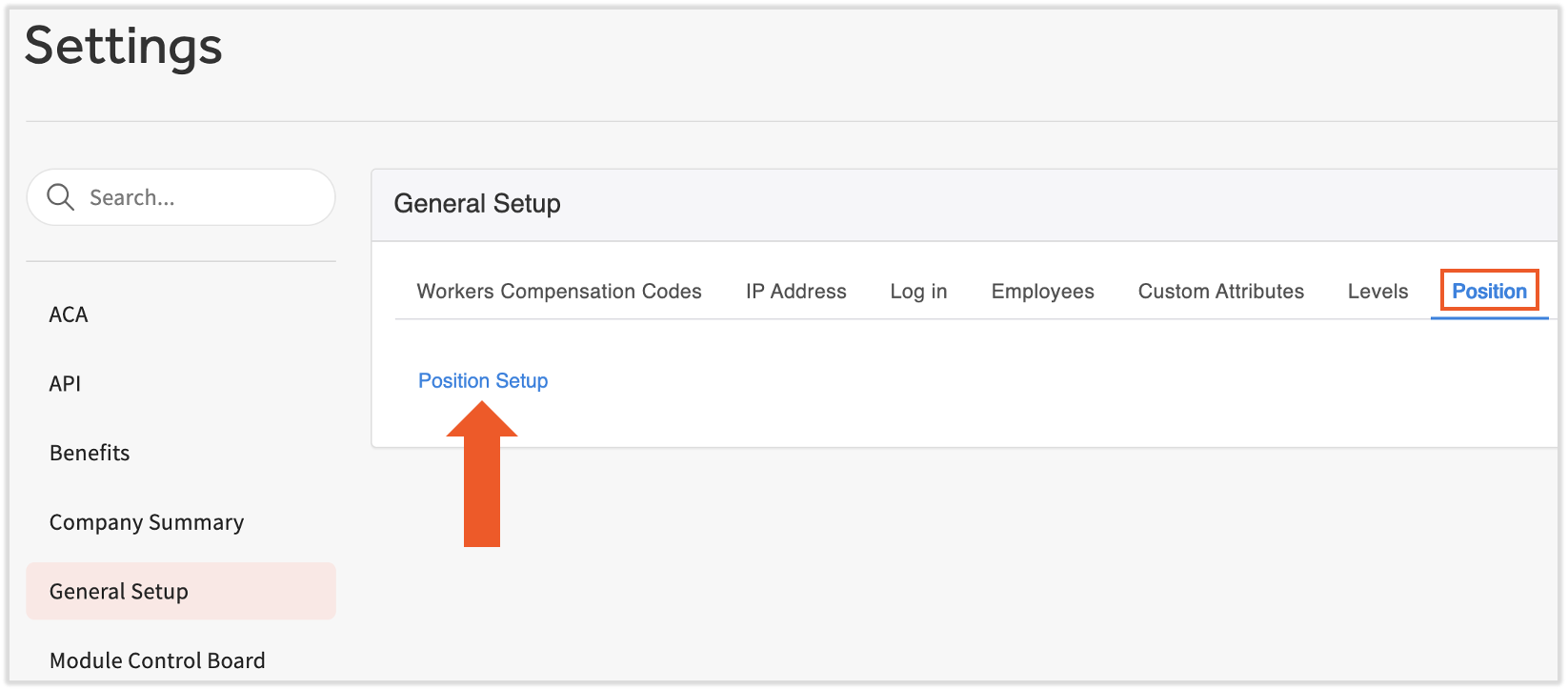1568x690 pixels.
Task: Go to Benefits settings
Action: click(90, 453)
